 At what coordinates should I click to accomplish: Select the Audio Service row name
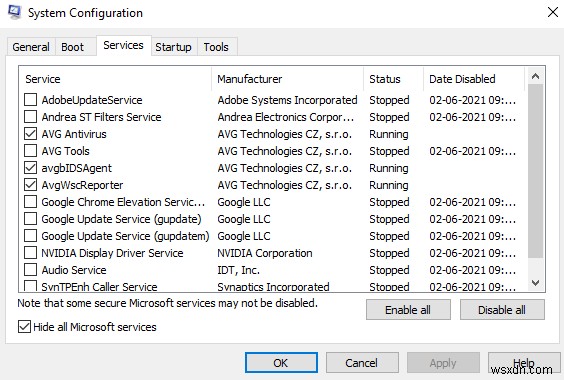[x=74, y=270]
